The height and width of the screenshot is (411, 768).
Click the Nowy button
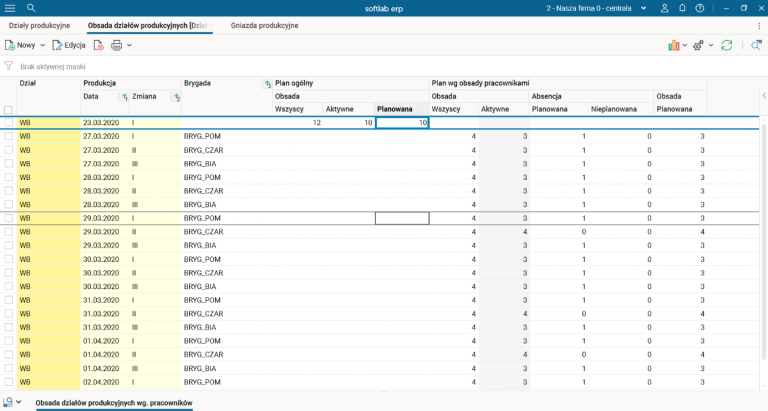click(x=20, y=45)
